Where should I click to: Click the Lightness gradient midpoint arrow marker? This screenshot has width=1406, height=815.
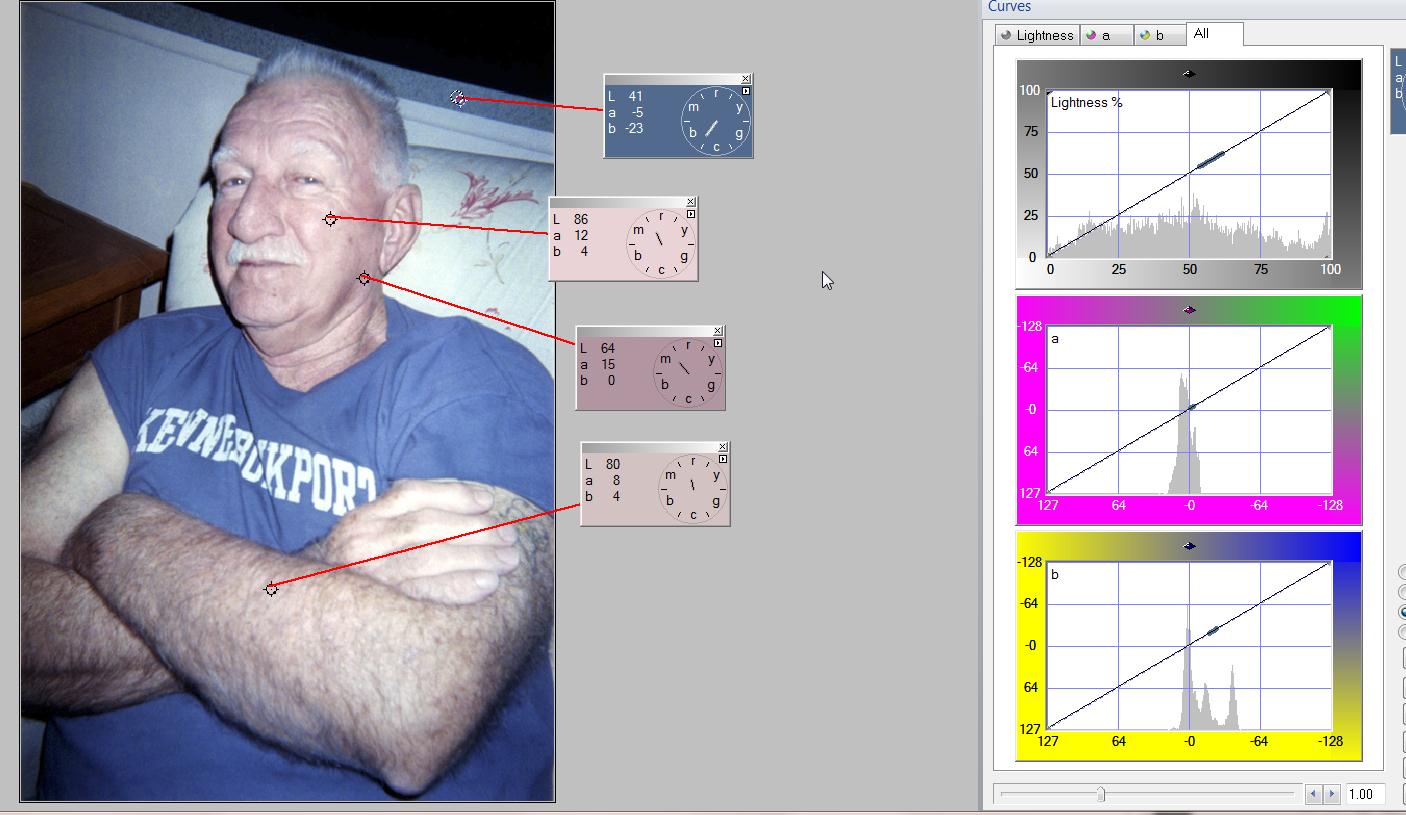tap(1189, 74)
